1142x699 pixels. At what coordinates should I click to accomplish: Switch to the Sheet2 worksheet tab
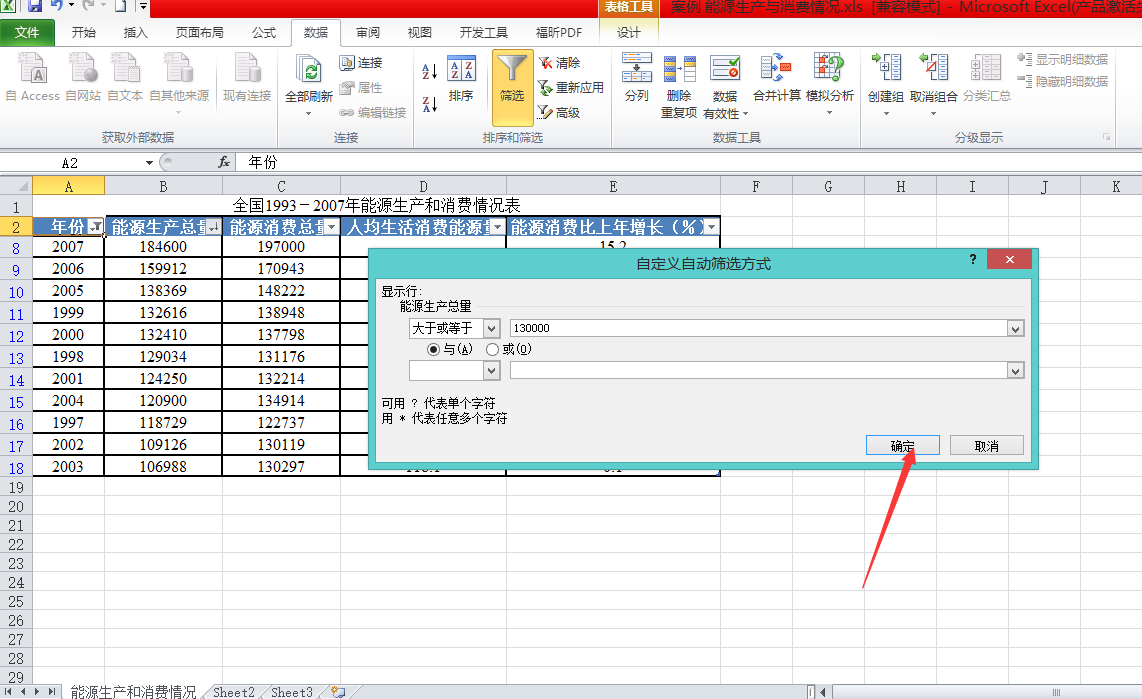234,692
